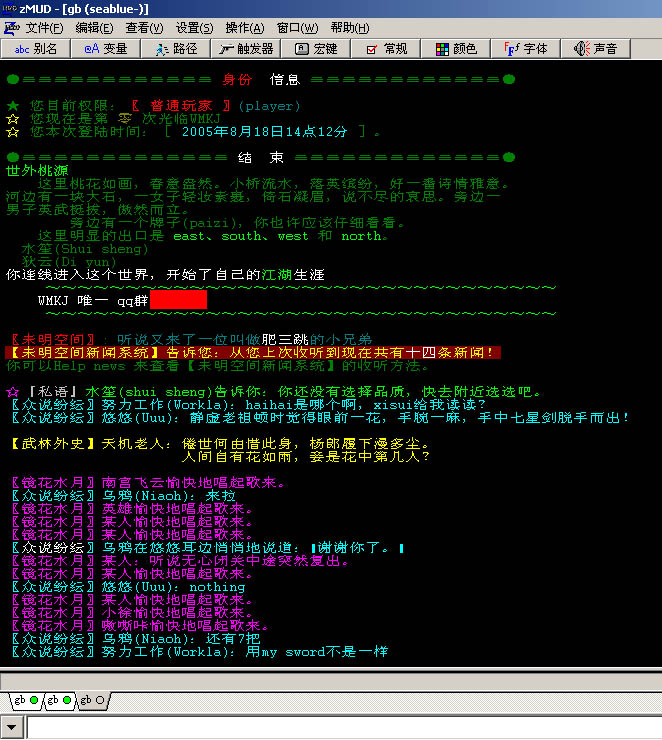Screen dimensions: 662x740
Task: Open the 宏键 (Macro keys) toolbar button
Action: [x=316, y=48]
